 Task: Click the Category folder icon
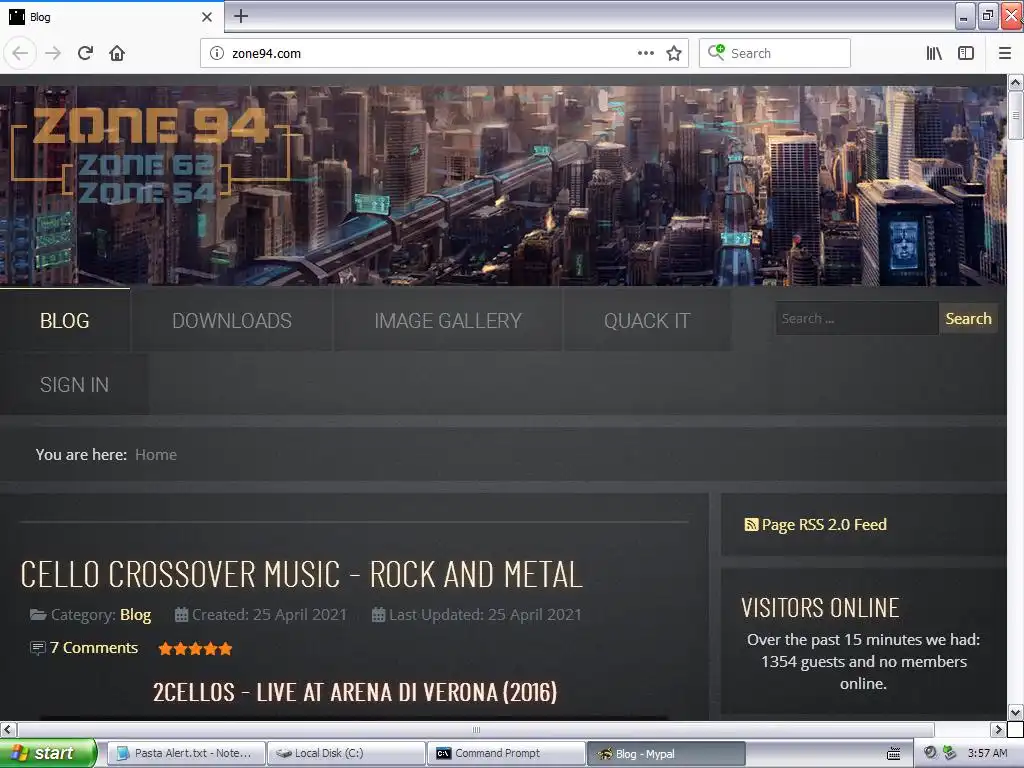(38, 615)
